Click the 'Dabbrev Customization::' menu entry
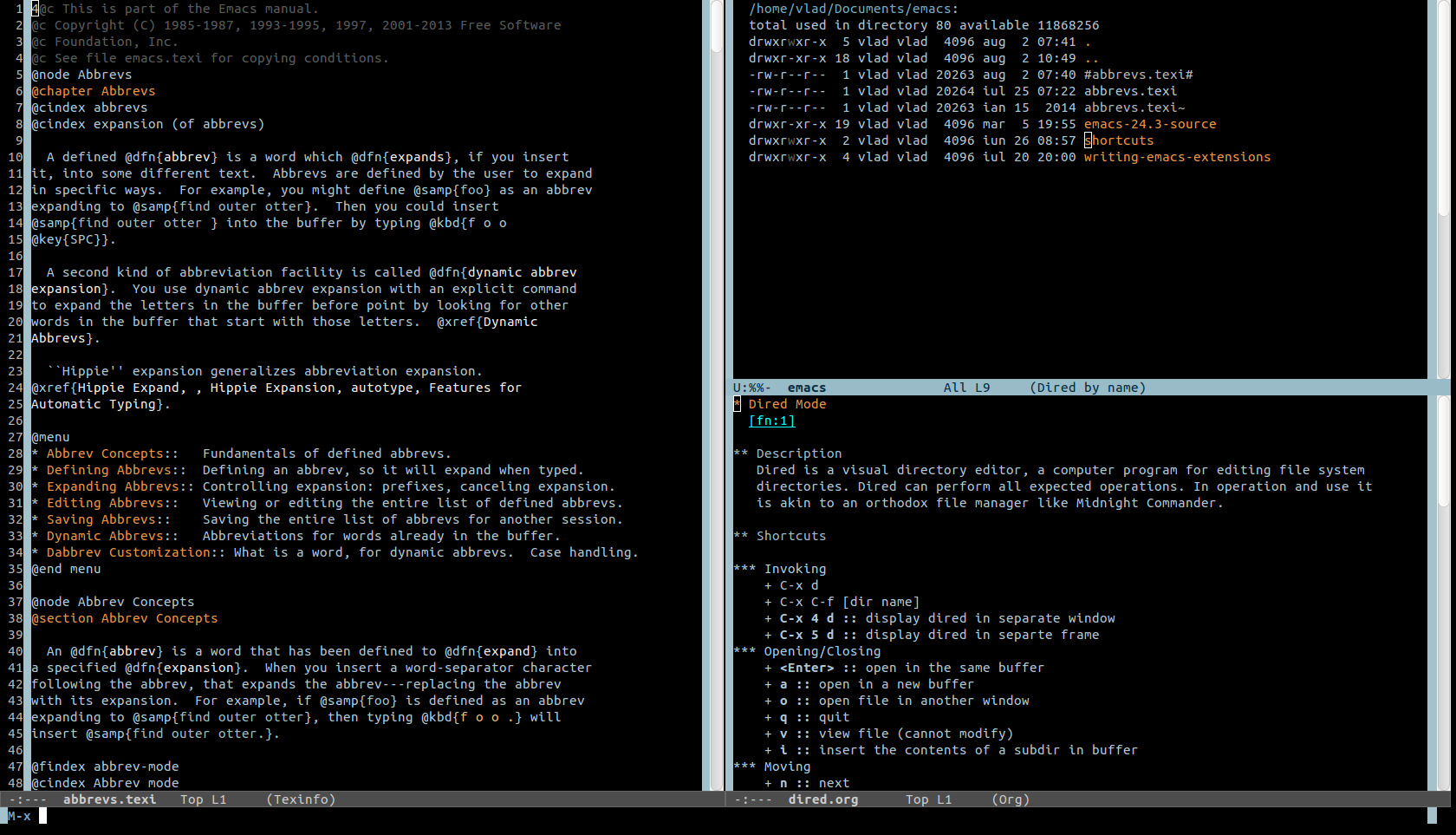Image resolution: width=1456 pixels, height=835 pixels. 136,552
